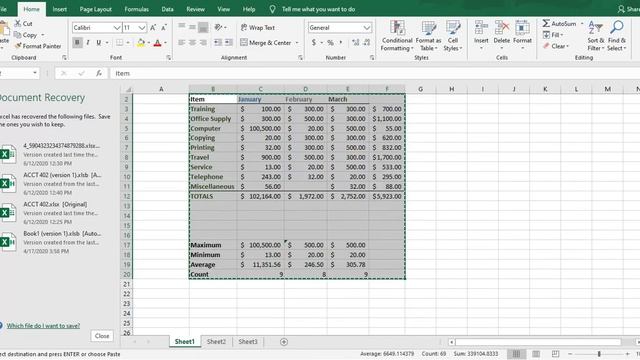Open the Review ribbon tab

196,9
